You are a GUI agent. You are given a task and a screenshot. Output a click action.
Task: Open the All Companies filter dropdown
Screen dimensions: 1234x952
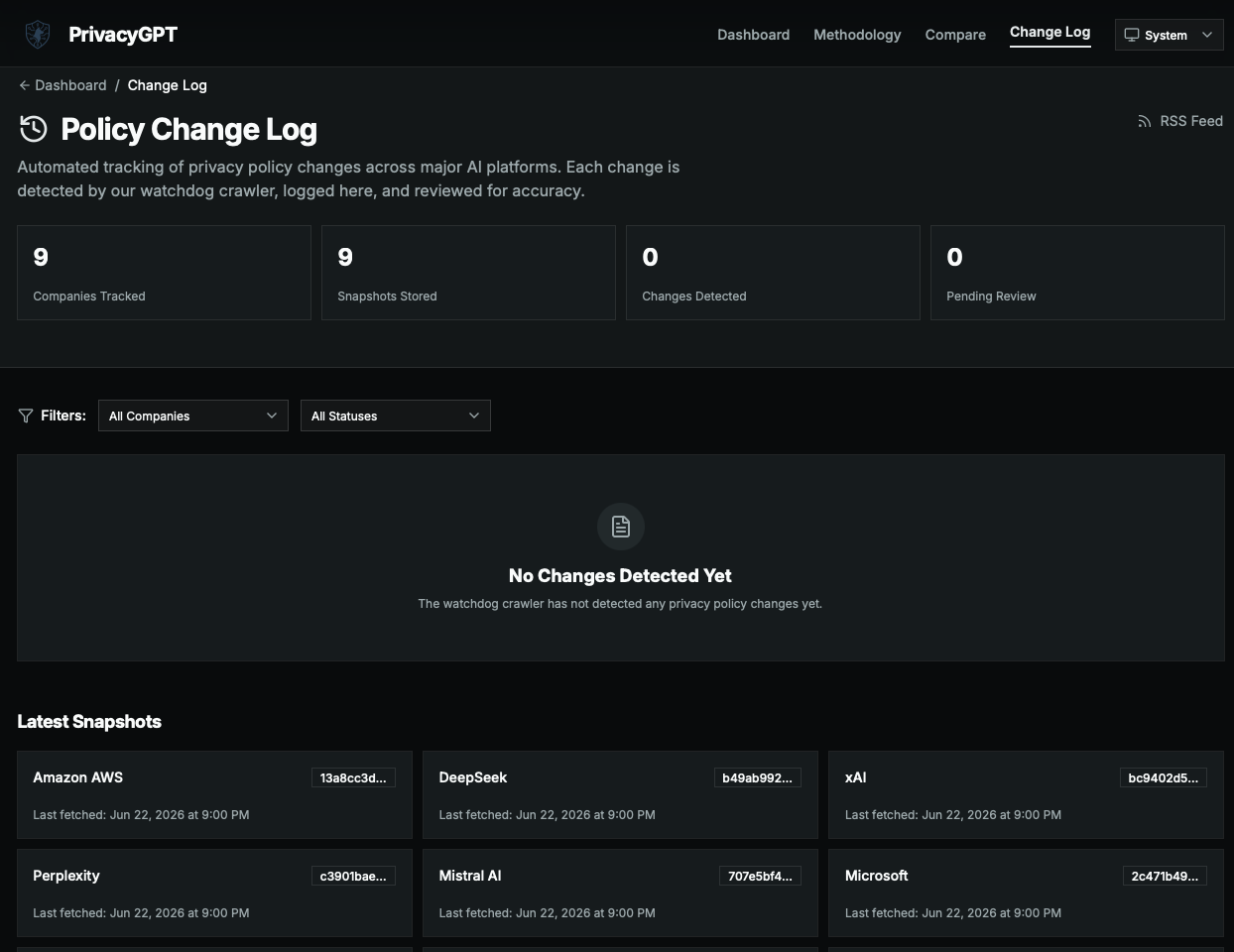tap(193, 416)
